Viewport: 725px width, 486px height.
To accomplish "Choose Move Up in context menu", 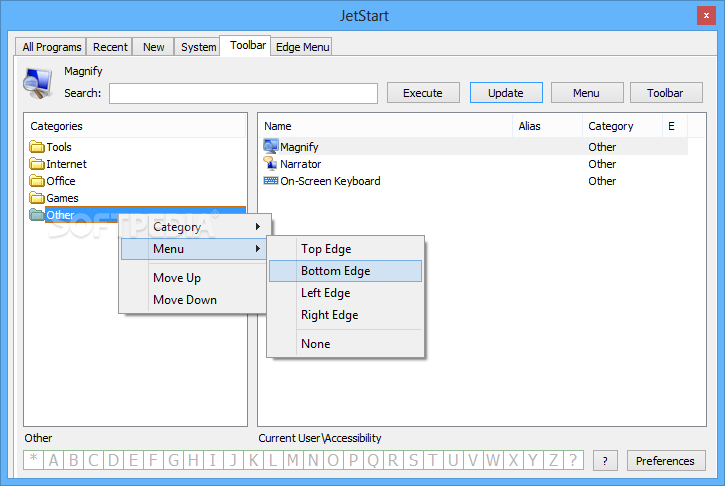I will point(193,278).
